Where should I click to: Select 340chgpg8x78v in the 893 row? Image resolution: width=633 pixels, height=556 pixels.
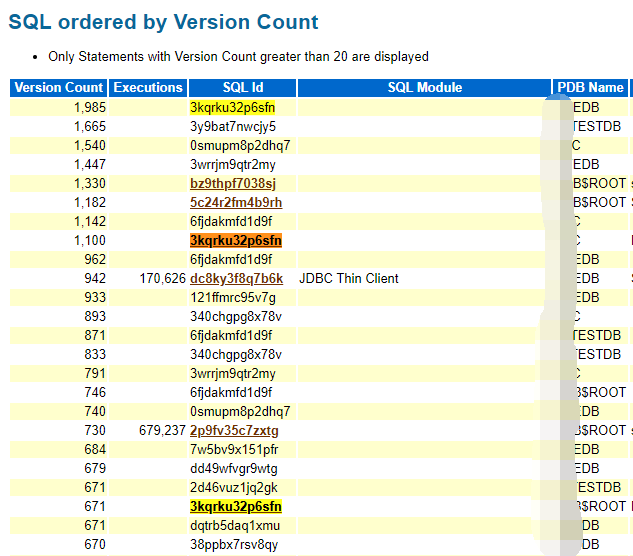tap(236, 317)
